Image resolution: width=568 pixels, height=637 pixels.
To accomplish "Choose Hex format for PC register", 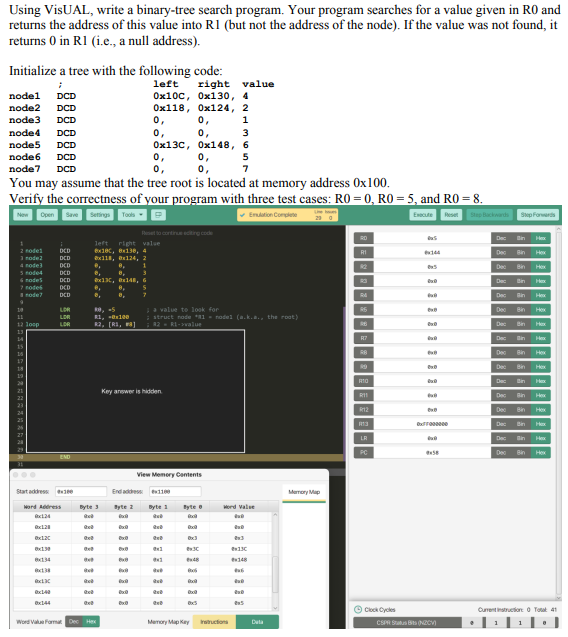I will [x=541, y=453].
